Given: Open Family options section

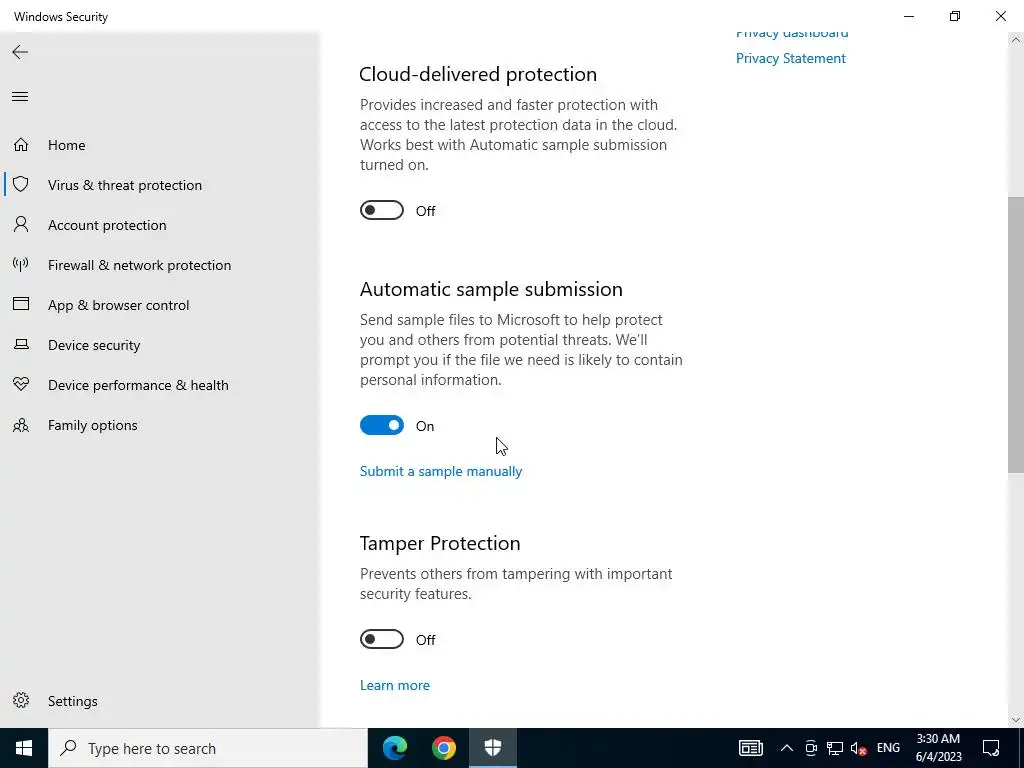Looking at the screenshot, I should (x=93, y=425).
